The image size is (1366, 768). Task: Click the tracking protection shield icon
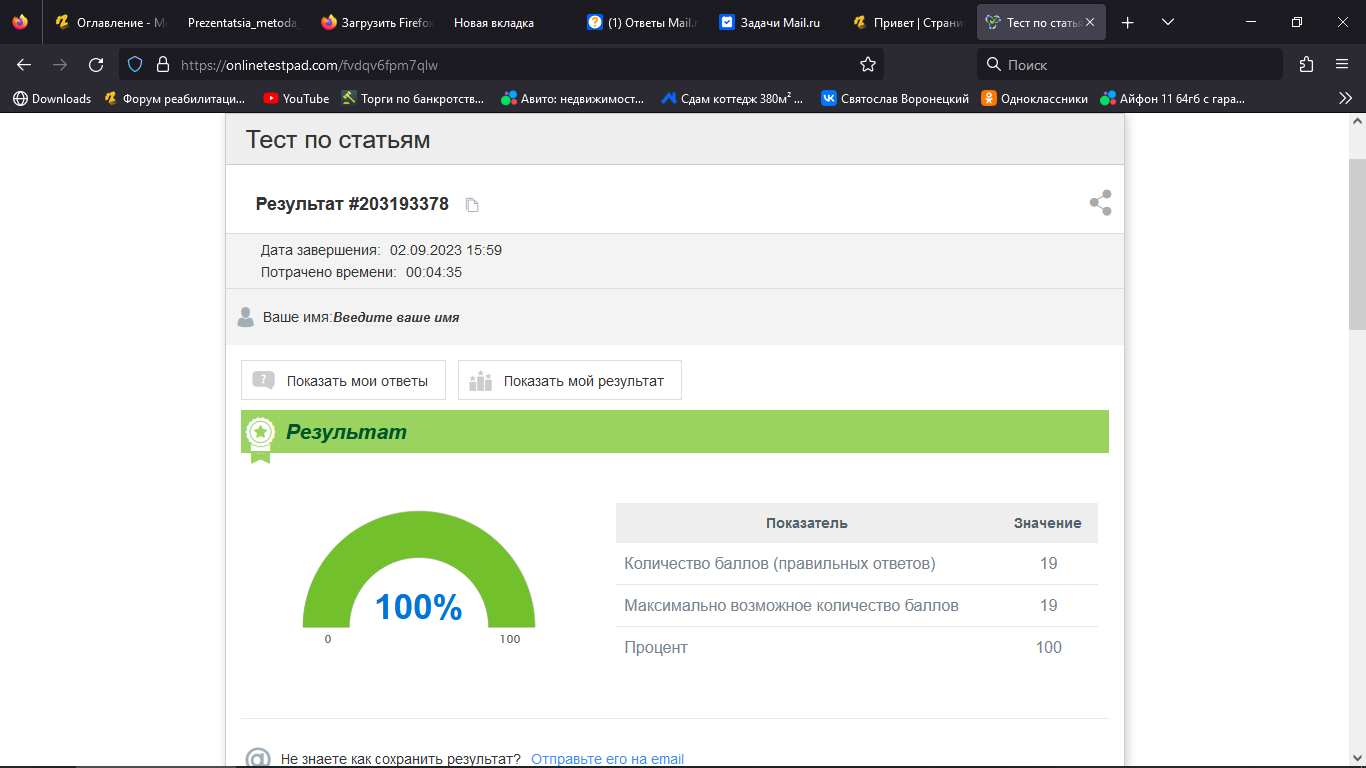point(135,65)
